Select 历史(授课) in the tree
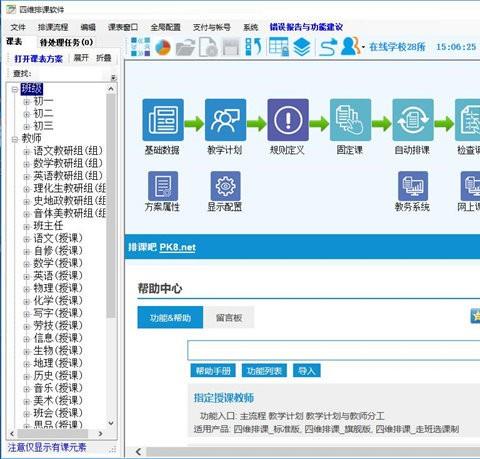This screenshot has width=480, height=459. coord(58,375)
